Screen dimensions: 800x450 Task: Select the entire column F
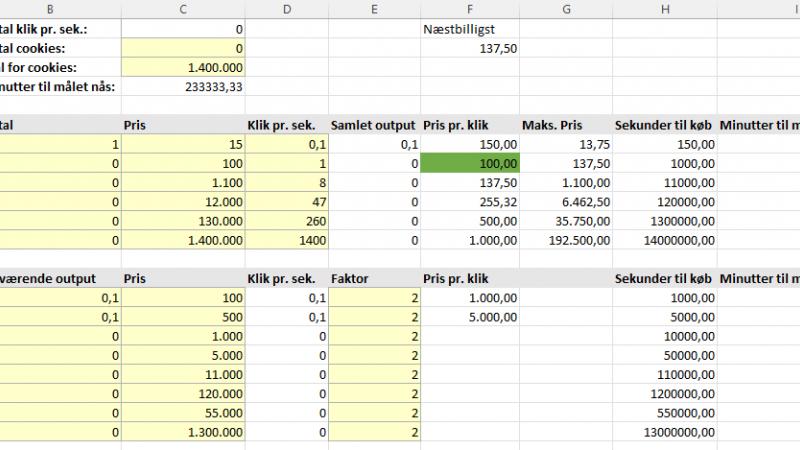(x=469, y=9)
